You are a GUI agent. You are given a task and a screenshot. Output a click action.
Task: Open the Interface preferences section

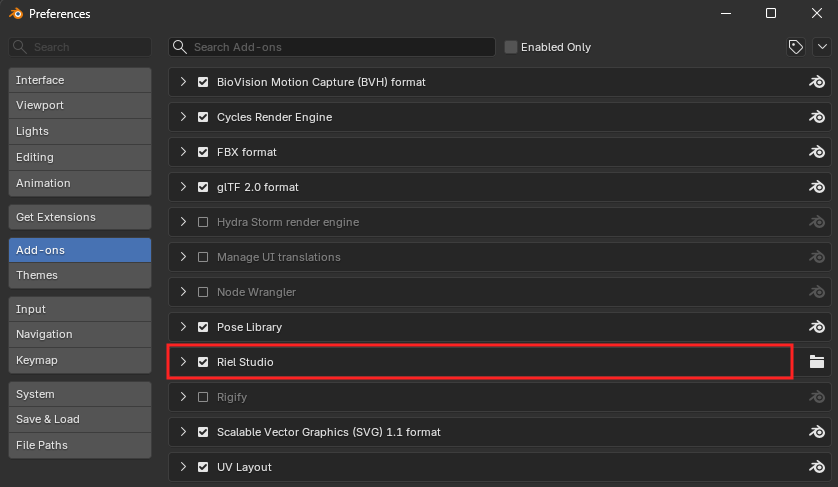click(x=80, y=80)
